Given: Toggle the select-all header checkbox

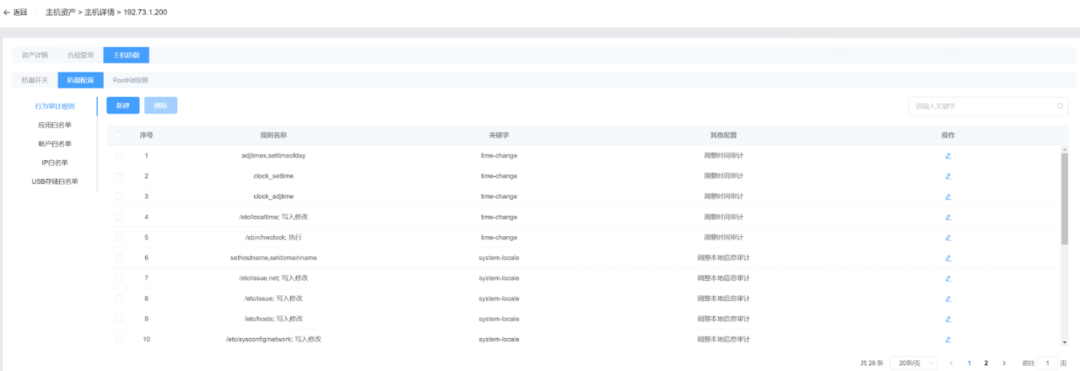Looking at the screenshot, I should [119, 135].
